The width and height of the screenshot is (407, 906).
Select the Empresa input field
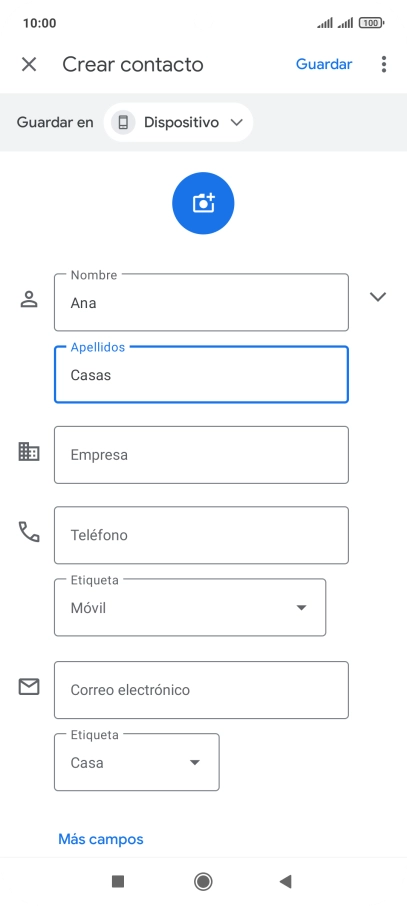201,455
